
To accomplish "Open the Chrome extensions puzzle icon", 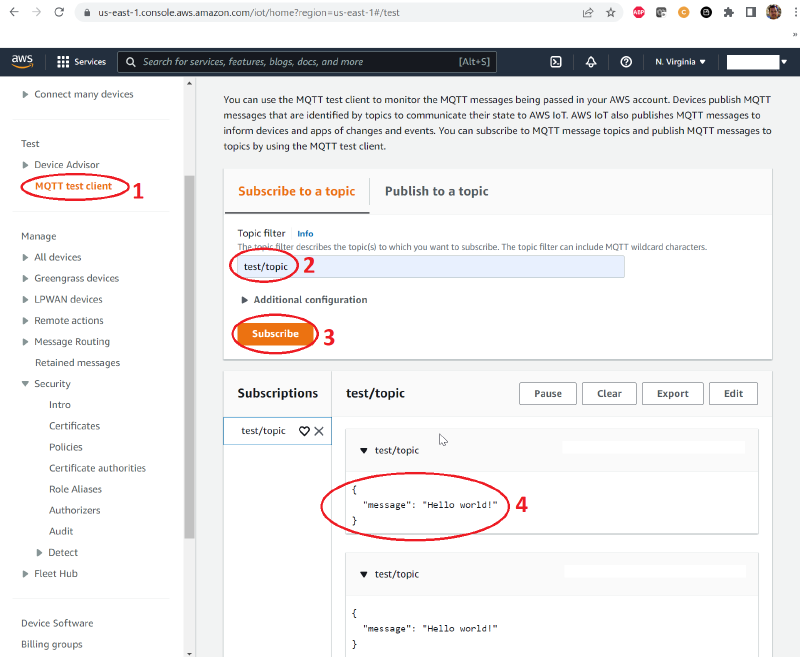I will [728, 12].
